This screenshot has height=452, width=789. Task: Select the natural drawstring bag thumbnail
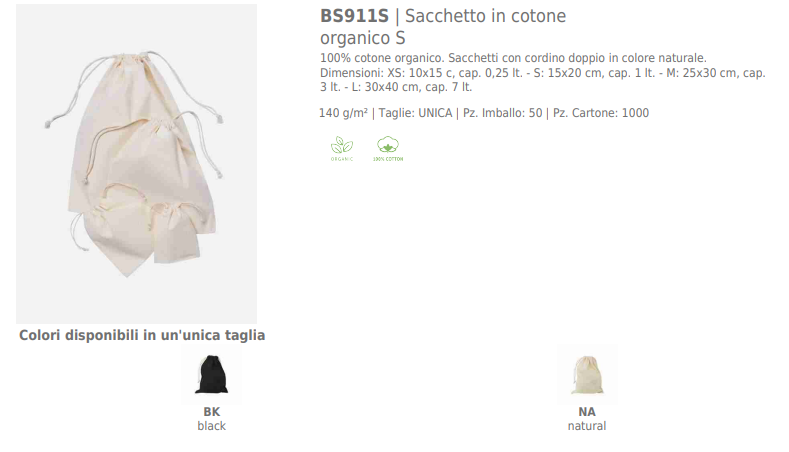click(587, 374)
